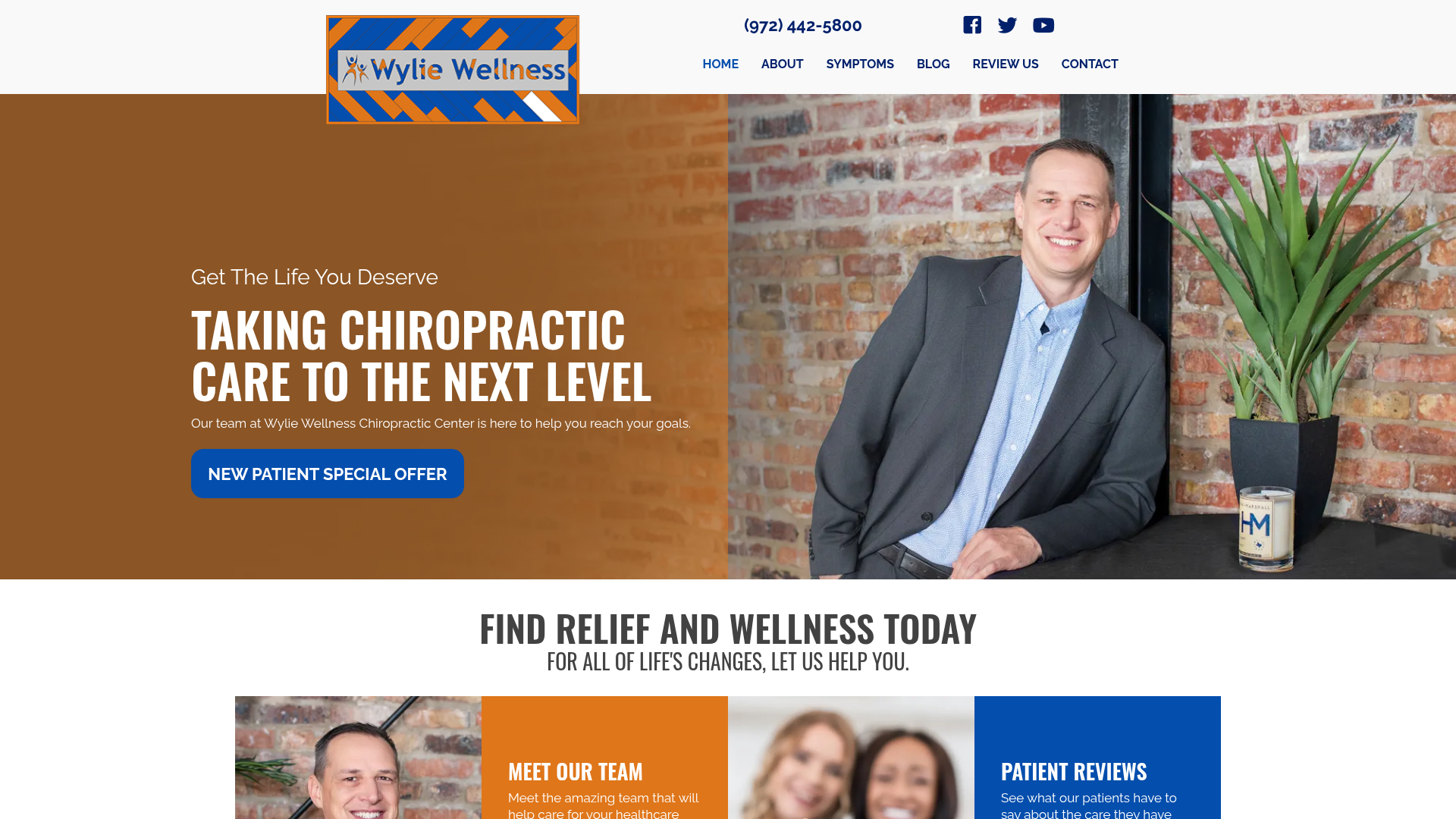Click New Patient Special Offer button

tap(328, 474)
